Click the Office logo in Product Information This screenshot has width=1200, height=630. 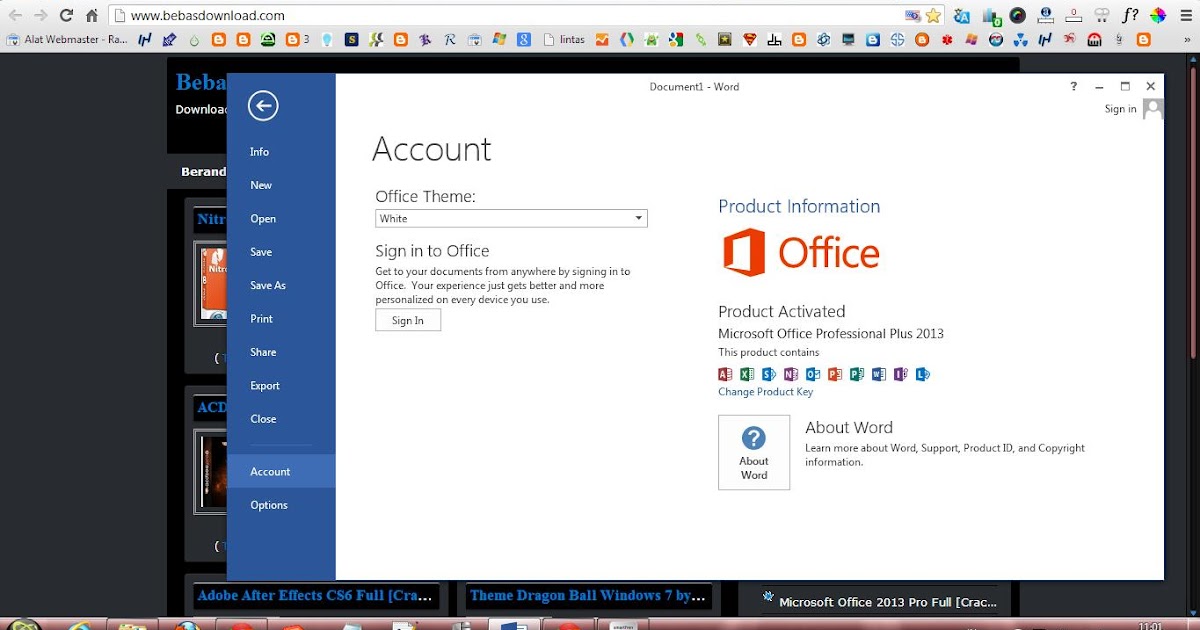pos(801,252)
